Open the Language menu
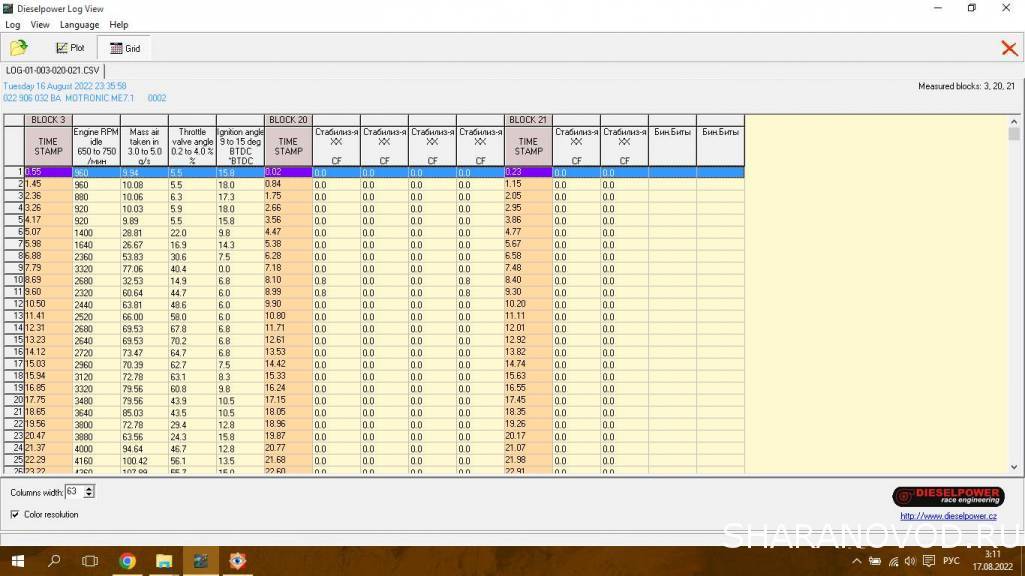The width and height of the screenshot is (1025, 576). click(x=79, y=24)
